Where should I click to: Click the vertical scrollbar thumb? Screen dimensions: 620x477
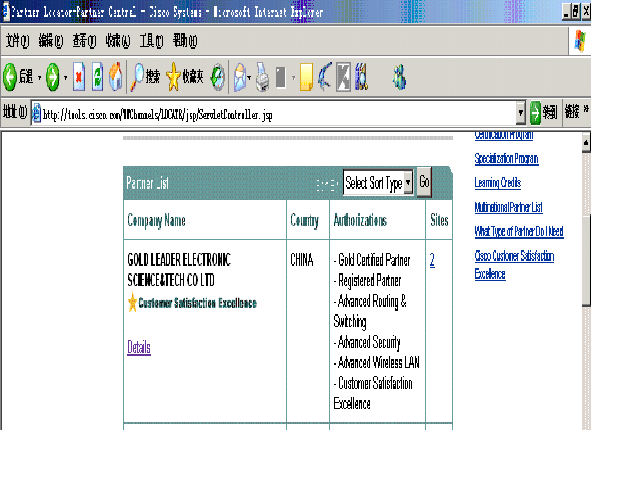[x=586, y=260]
